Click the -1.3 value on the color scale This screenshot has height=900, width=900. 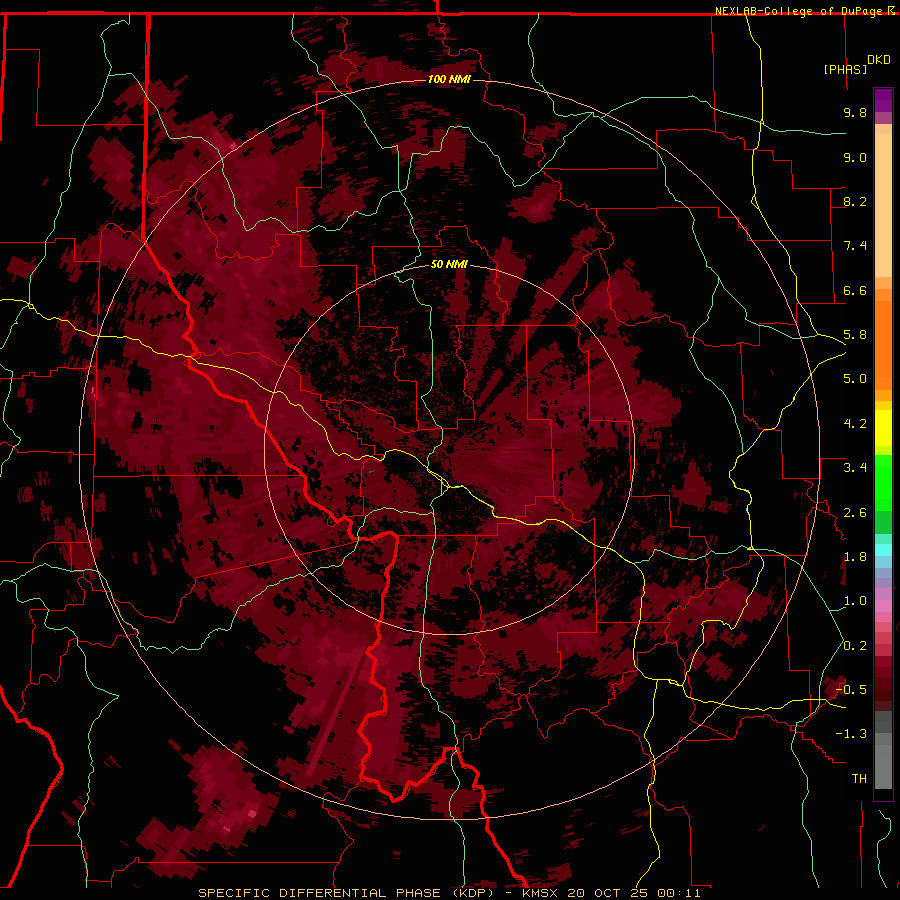tap(851, 734)
